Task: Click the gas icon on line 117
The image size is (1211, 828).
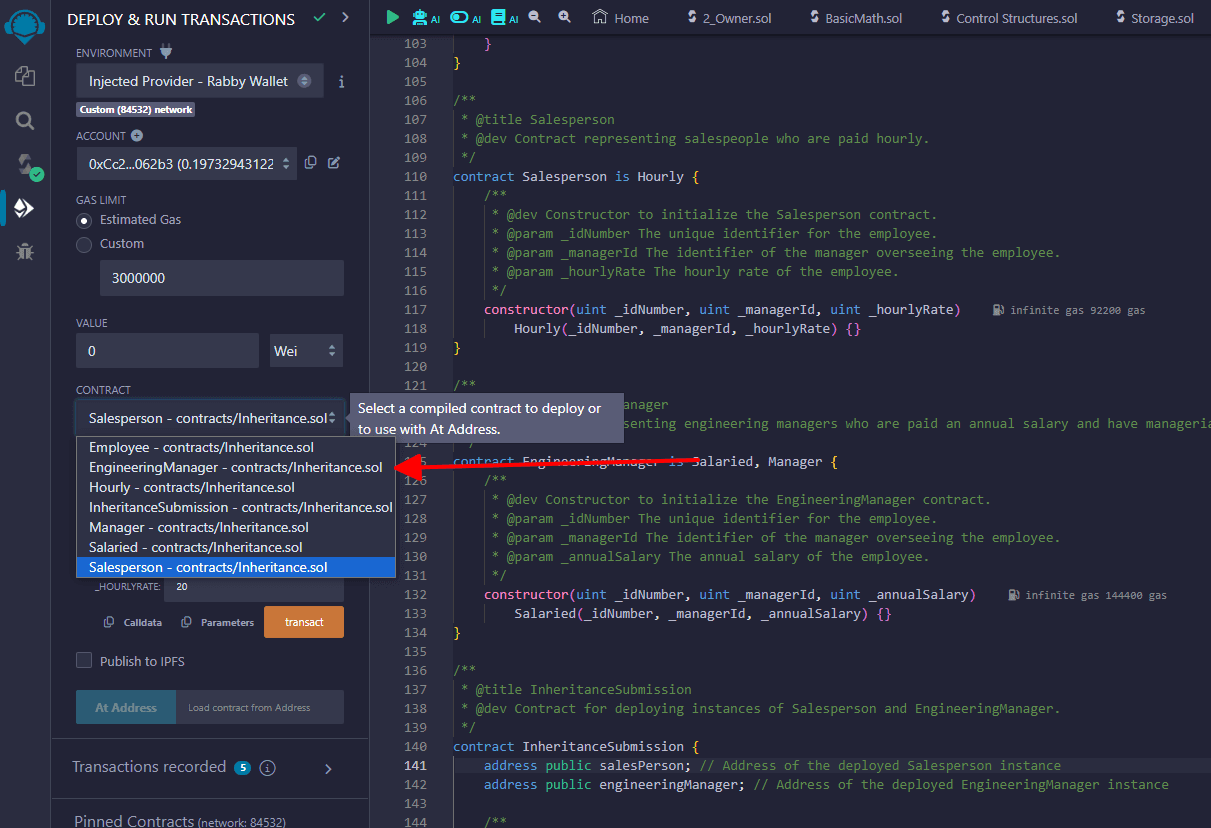Action: pos(998,310)
